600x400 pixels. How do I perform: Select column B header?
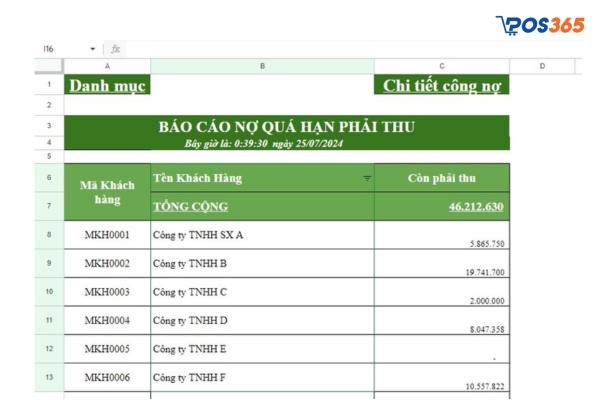(262, 66)
